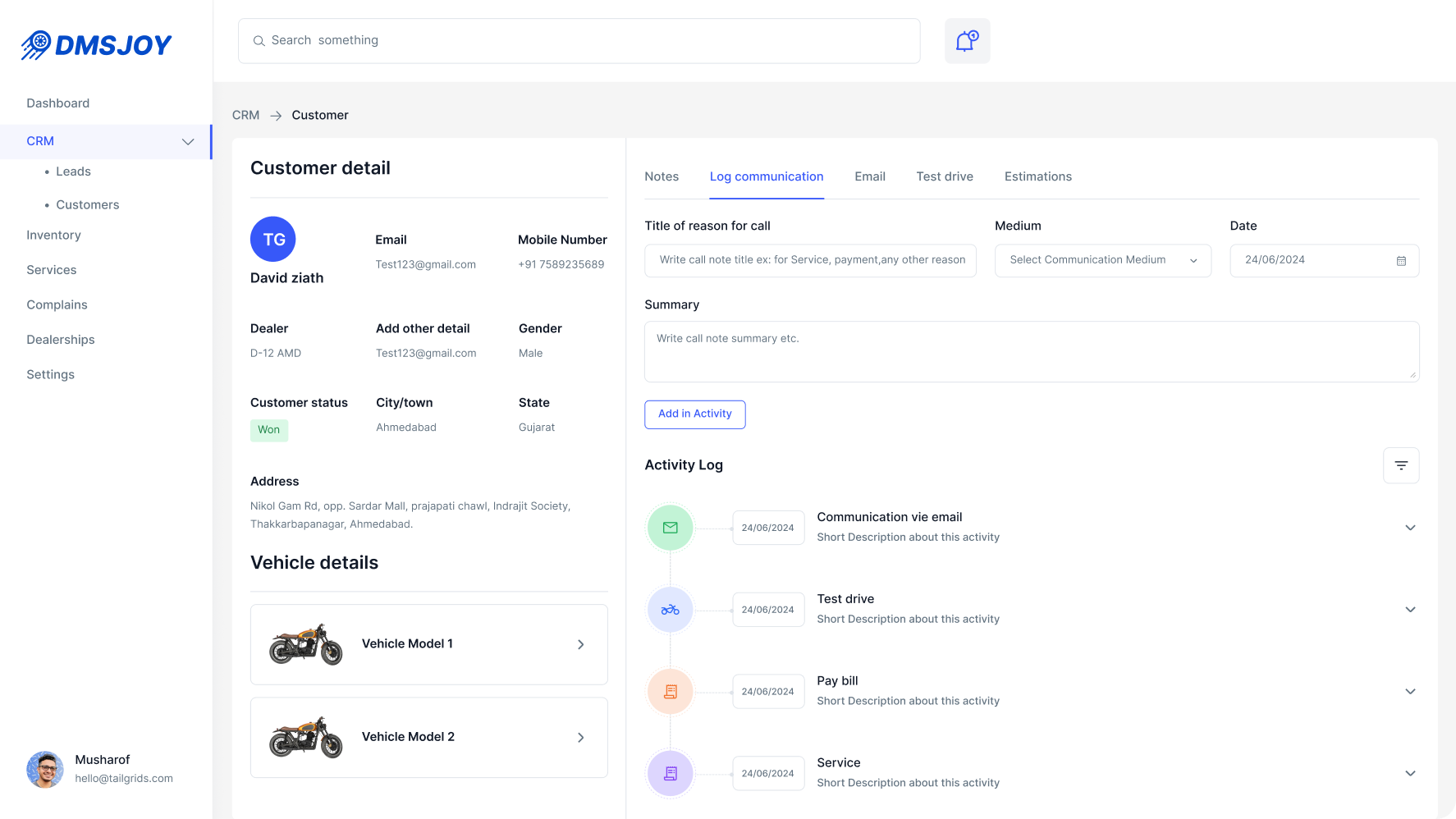This screenshot has height=819, width=1456.
Task: Open the date calendar icon
Action: (x=1401, y=260)
